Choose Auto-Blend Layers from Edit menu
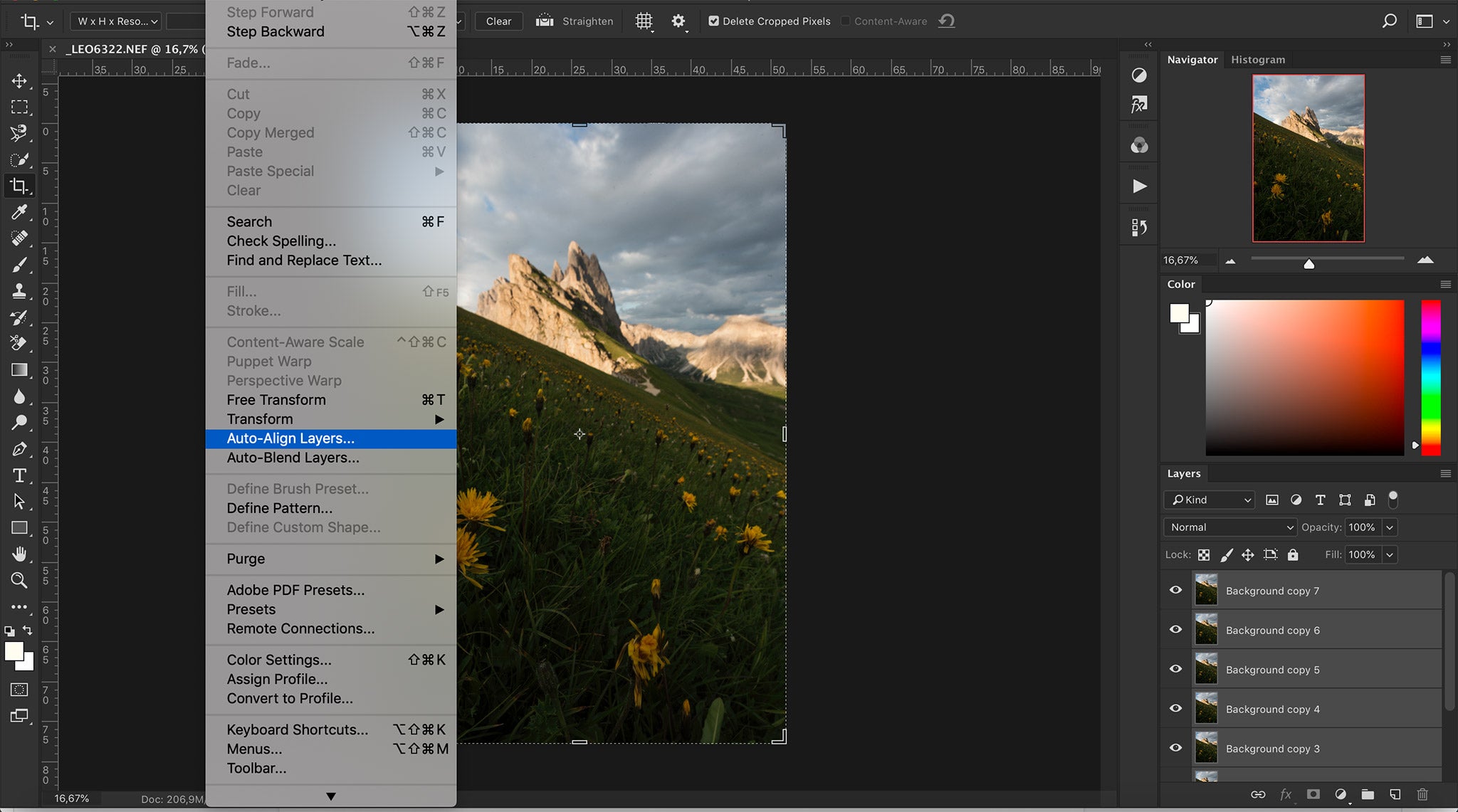The width and height of the screenshot is (1458, 812). coord(293,458)
